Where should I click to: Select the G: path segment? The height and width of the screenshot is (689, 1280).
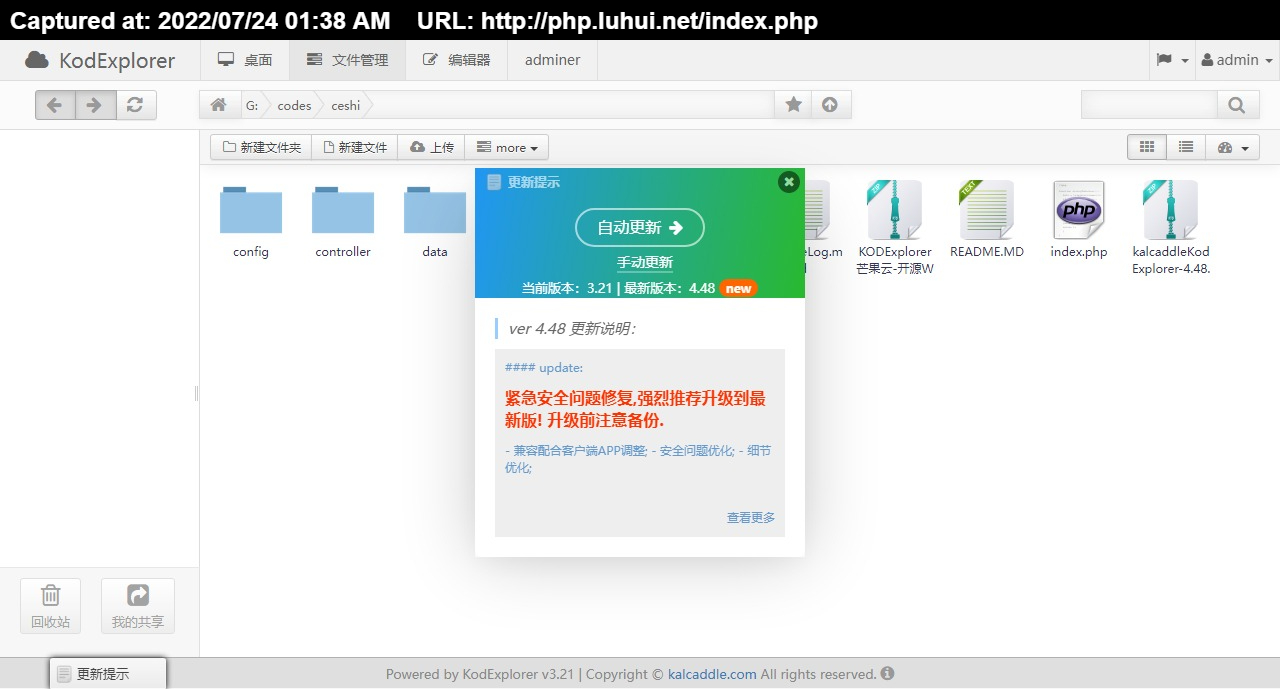tap(252, 105)
